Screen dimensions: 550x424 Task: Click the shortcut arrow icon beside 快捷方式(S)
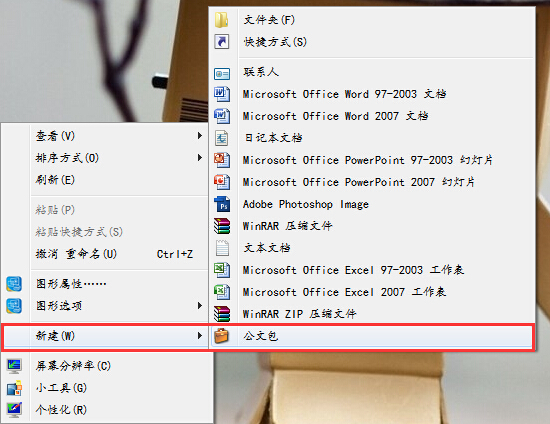[222, 42]
